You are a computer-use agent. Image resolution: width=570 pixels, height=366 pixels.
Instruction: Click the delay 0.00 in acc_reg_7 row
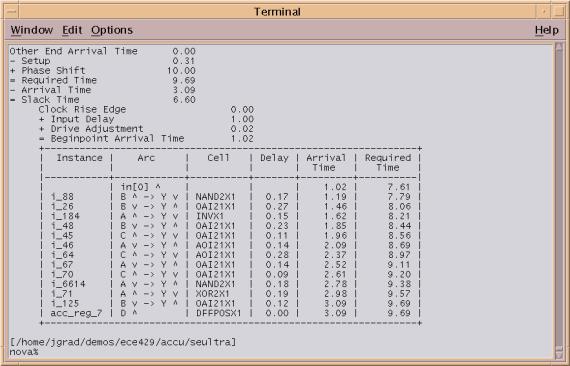tap(277, 313)
